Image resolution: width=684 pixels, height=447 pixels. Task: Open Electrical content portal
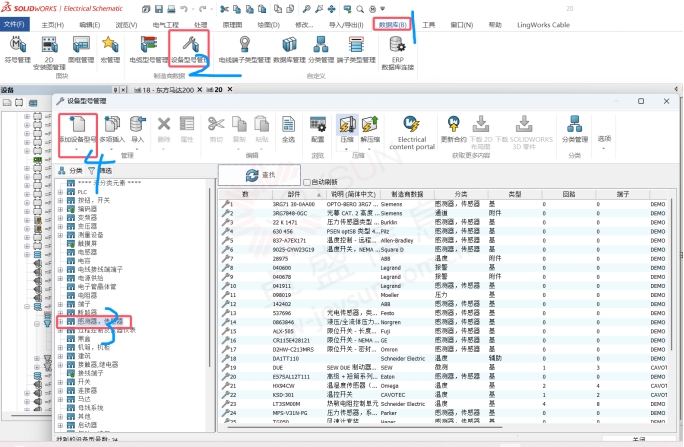(412, 133)
